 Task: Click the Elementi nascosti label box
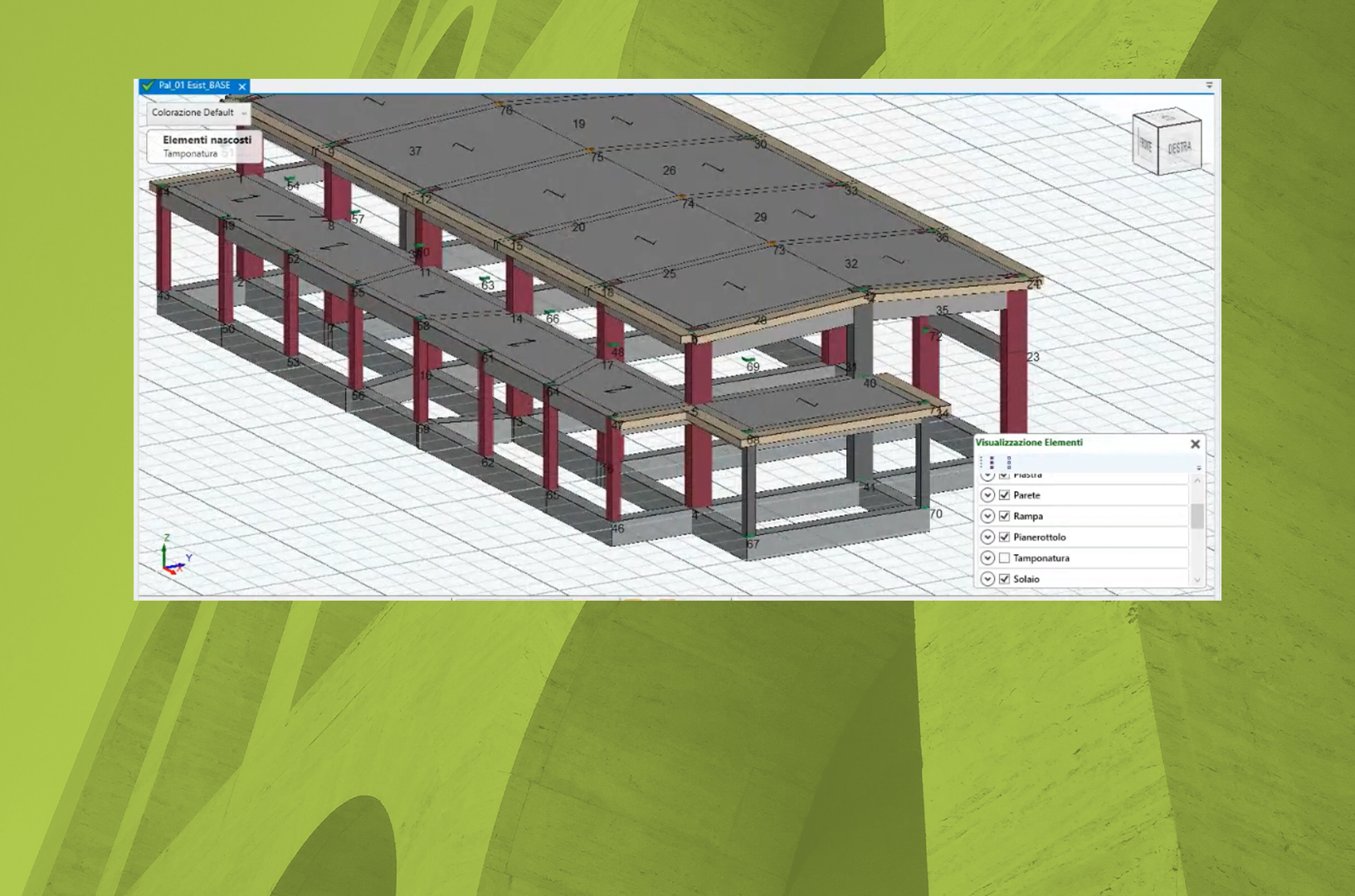pyautogui.click(x=206, y=146)
